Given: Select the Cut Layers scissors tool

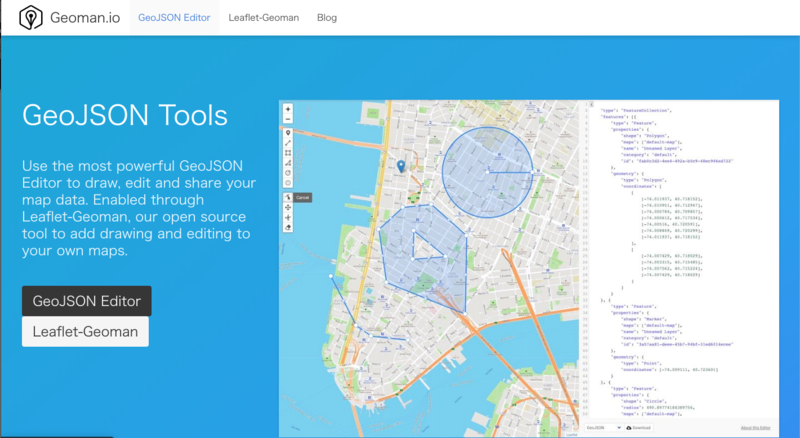Looking at the screenshot, I should point(288,217).
